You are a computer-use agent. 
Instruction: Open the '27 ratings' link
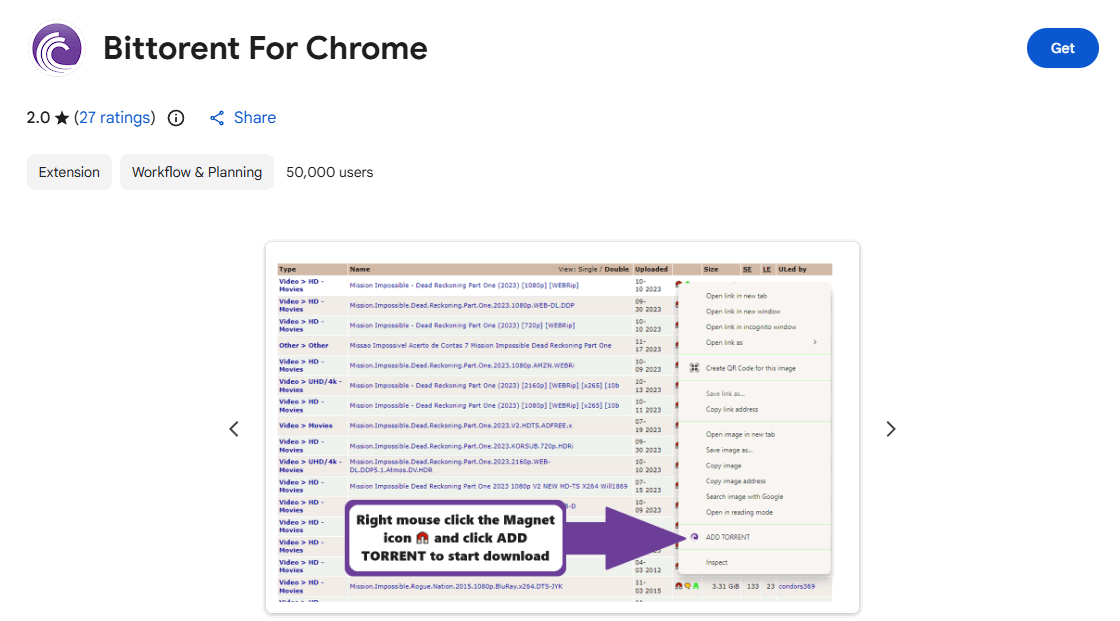coord(115,118)
